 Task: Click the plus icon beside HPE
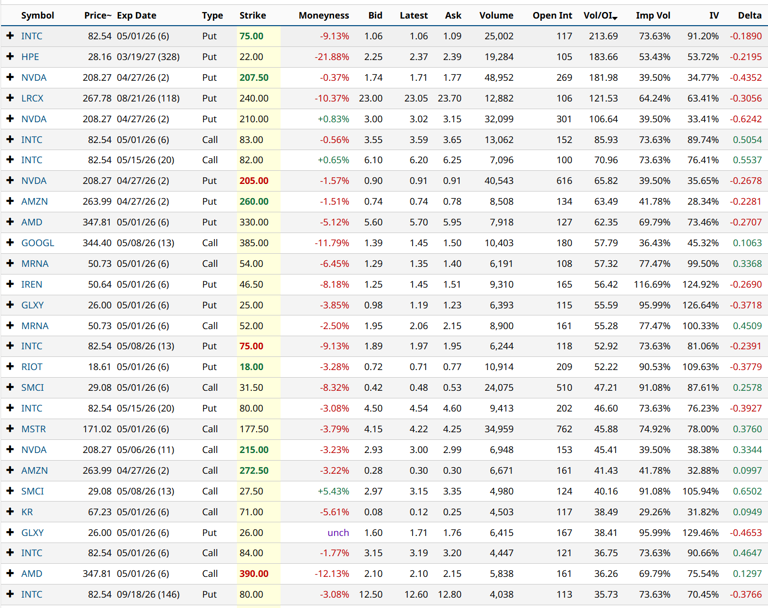[x=10, y=57]
